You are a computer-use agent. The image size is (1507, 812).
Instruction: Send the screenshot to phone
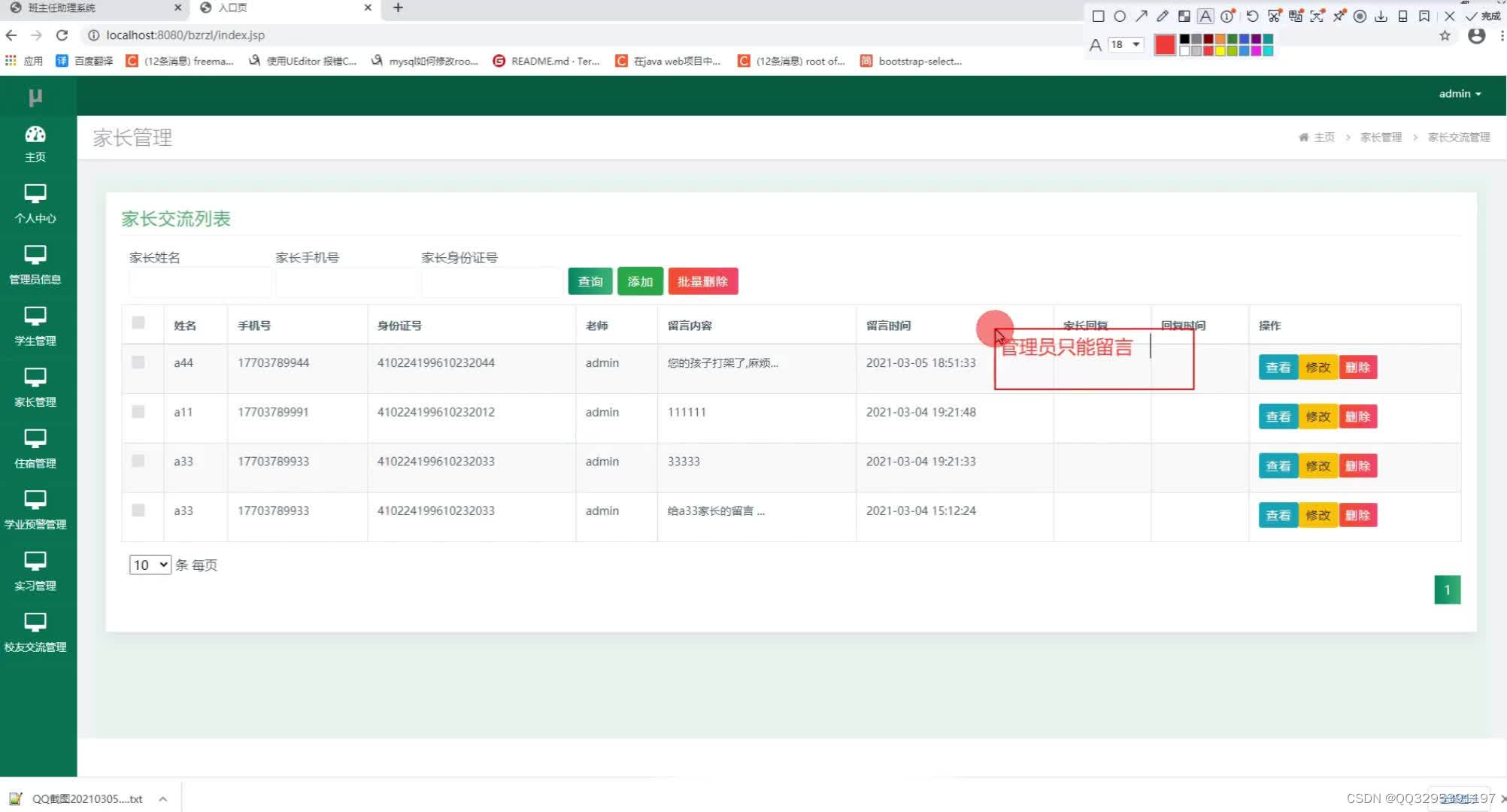(1402, 16)
